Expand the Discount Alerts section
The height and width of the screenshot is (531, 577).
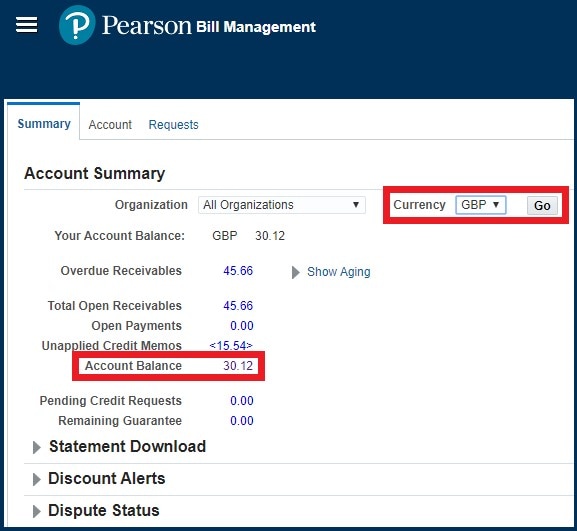click(36, 479)
